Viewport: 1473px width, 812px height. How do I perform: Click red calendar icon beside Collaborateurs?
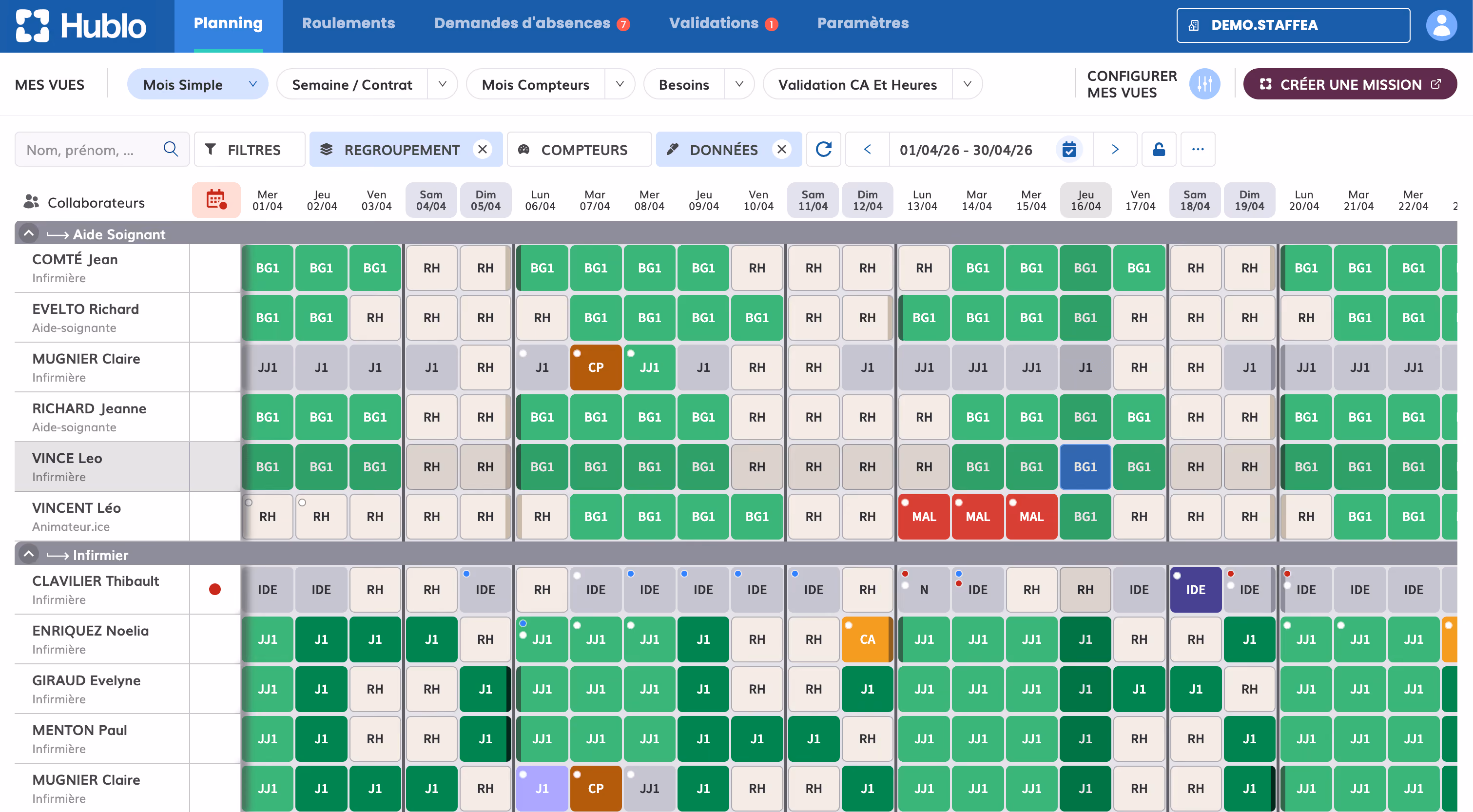pyautogui.click(x=216, y=199)
